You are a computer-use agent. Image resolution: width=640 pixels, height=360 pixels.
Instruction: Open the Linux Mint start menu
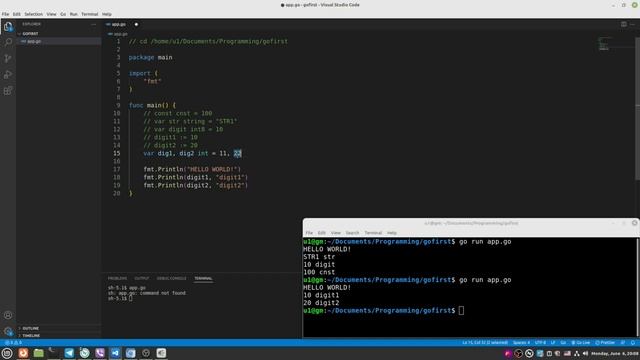tap(7, 353)
